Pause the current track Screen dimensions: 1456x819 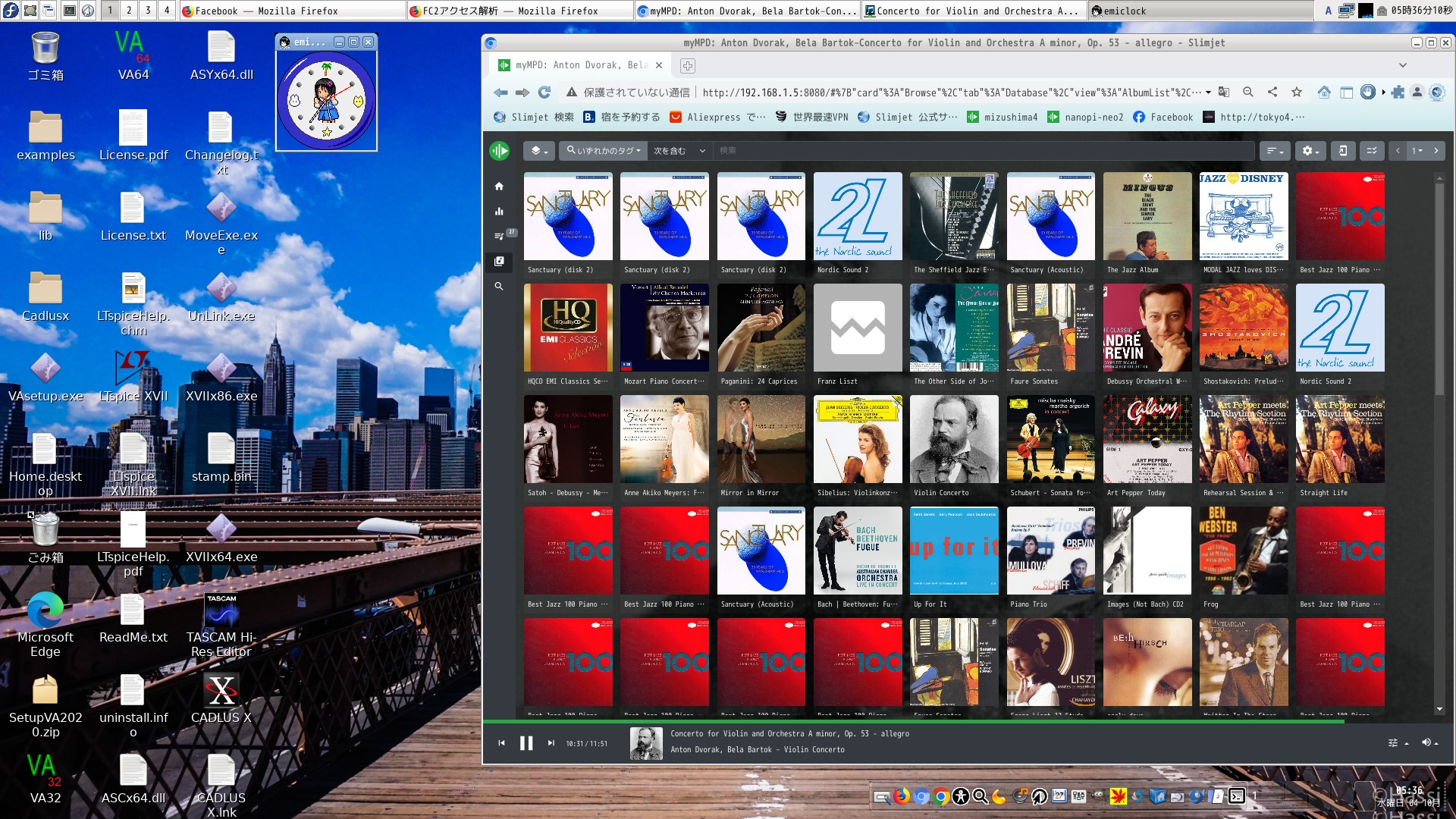click(x=526, y=743)
